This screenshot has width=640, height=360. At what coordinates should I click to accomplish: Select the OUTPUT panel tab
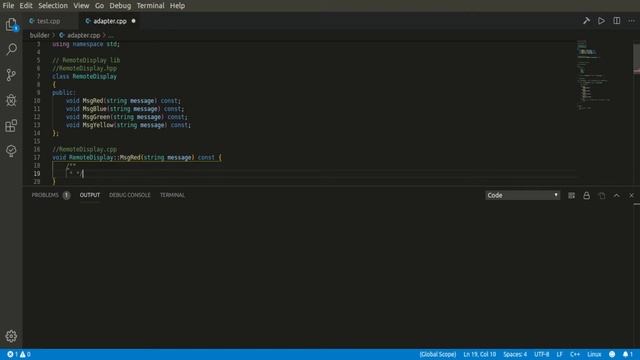click(90, 195)
